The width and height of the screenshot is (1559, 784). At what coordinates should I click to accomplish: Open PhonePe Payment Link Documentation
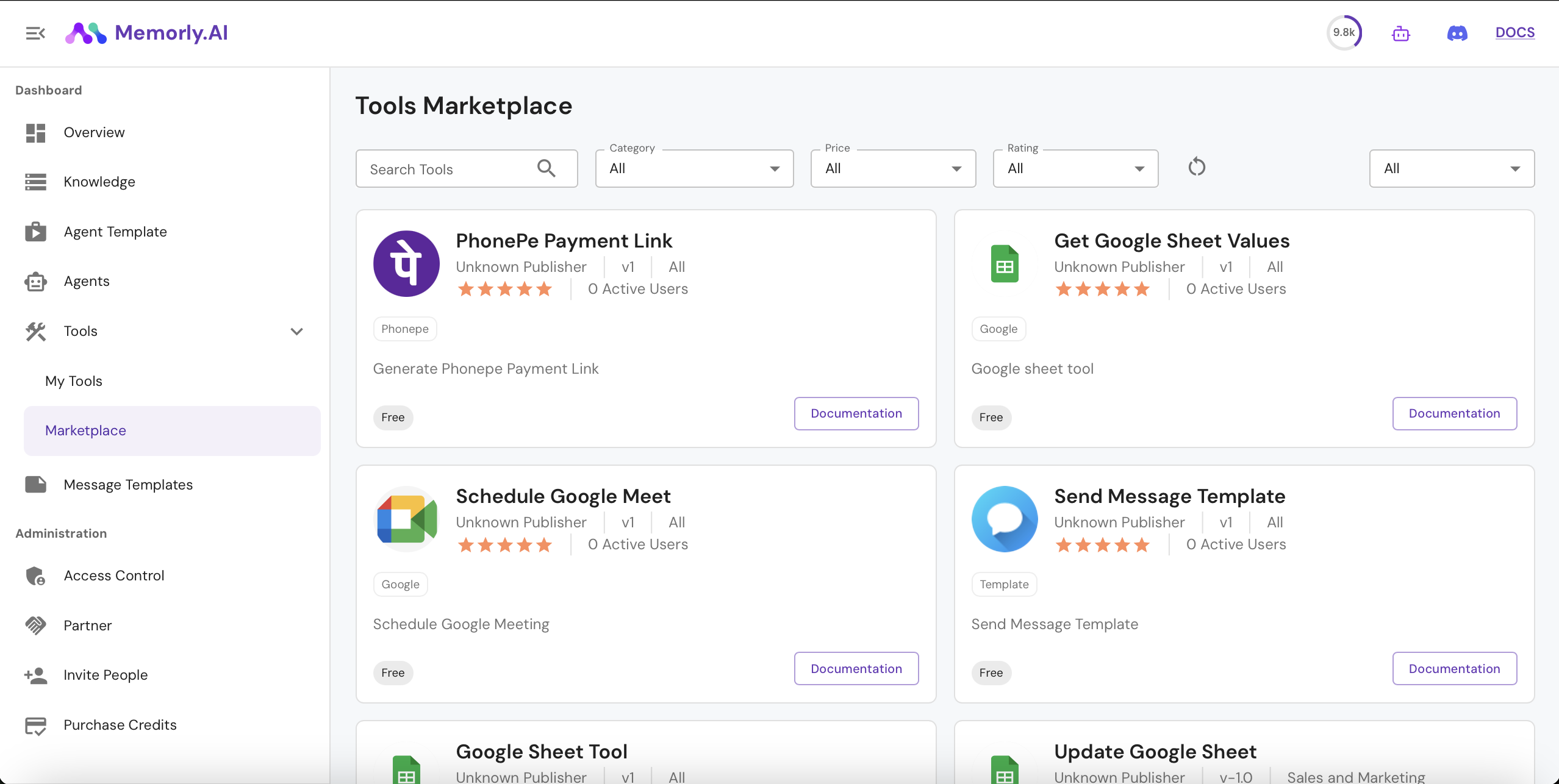(856, 413)
